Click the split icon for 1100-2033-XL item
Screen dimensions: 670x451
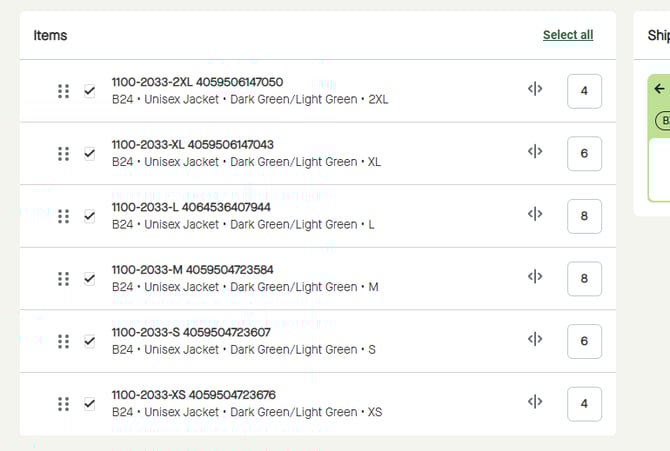click(x=535, y=152)
